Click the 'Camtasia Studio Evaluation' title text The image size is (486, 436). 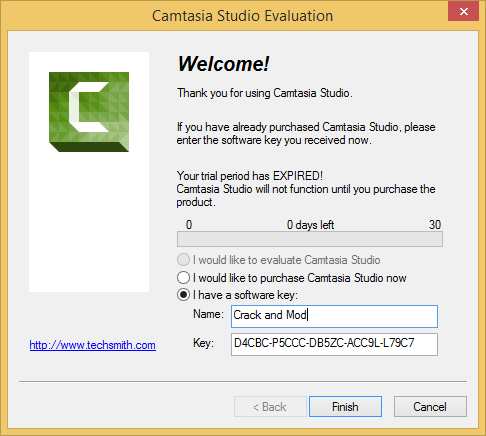243,16
